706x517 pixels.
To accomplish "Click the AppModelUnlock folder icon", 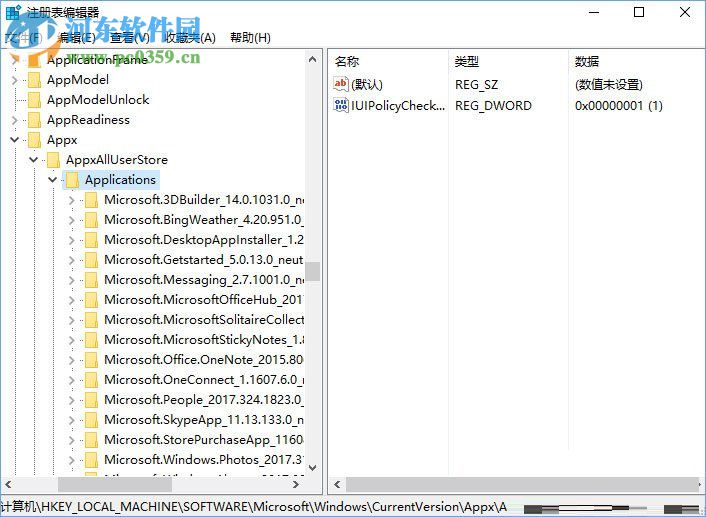I will coord(34,100).
